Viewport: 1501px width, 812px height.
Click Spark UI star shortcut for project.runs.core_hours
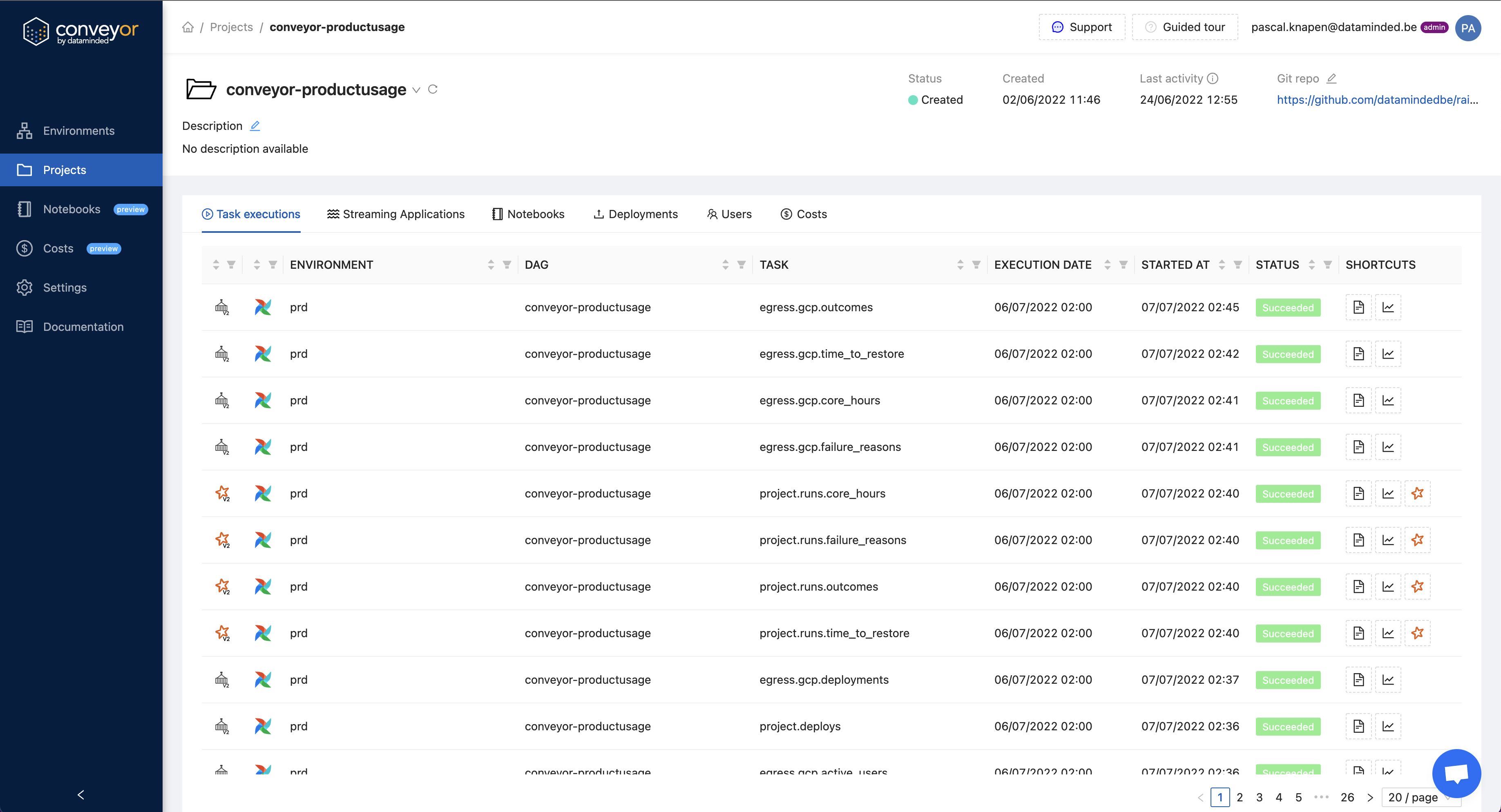click(1417, 493)
